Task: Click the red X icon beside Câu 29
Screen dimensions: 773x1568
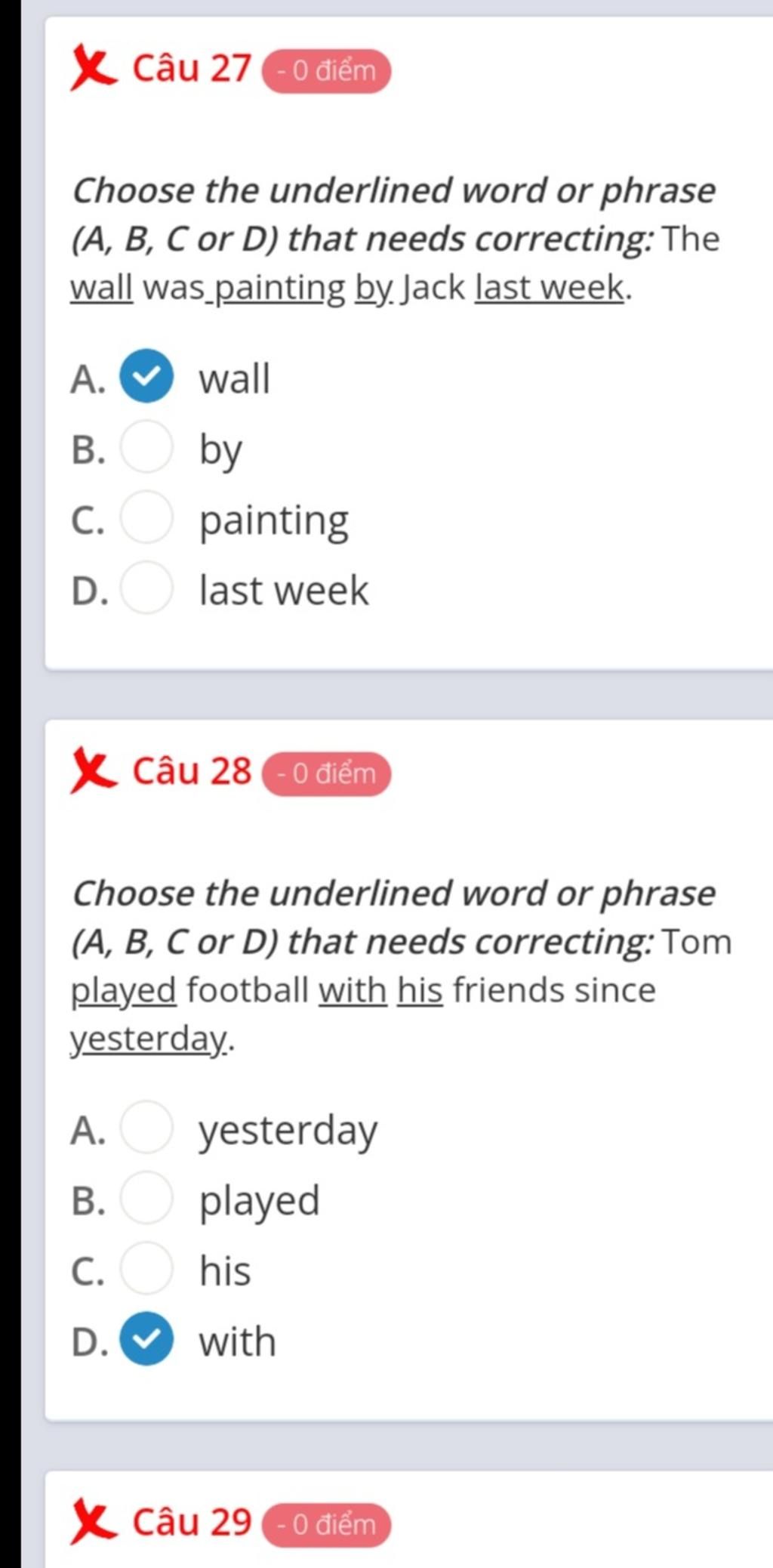Action: tap(92, 1522)
